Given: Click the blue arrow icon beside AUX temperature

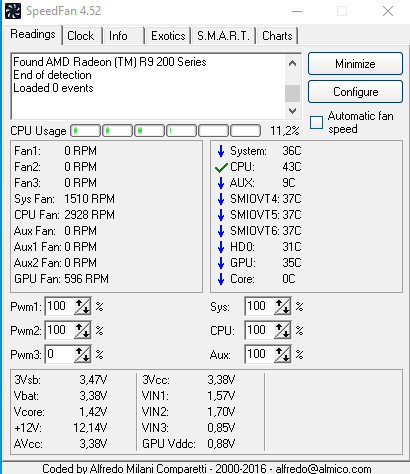Looking at the screenshot, I should coord(221,183).
